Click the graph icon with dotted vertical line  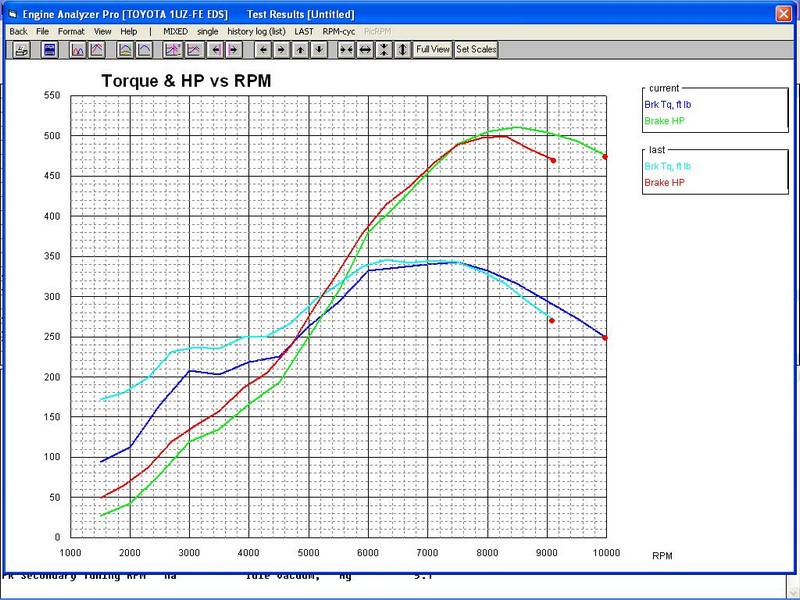[173, 49]
